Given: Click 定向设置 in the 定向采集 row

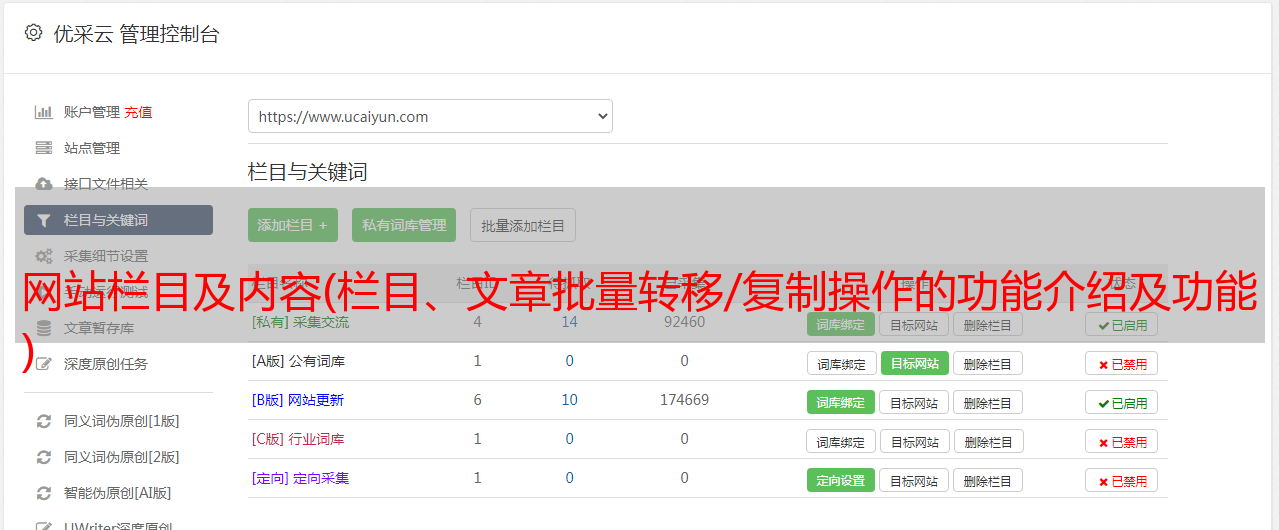Looking at the screenshot, I should (x=841, y=481).
